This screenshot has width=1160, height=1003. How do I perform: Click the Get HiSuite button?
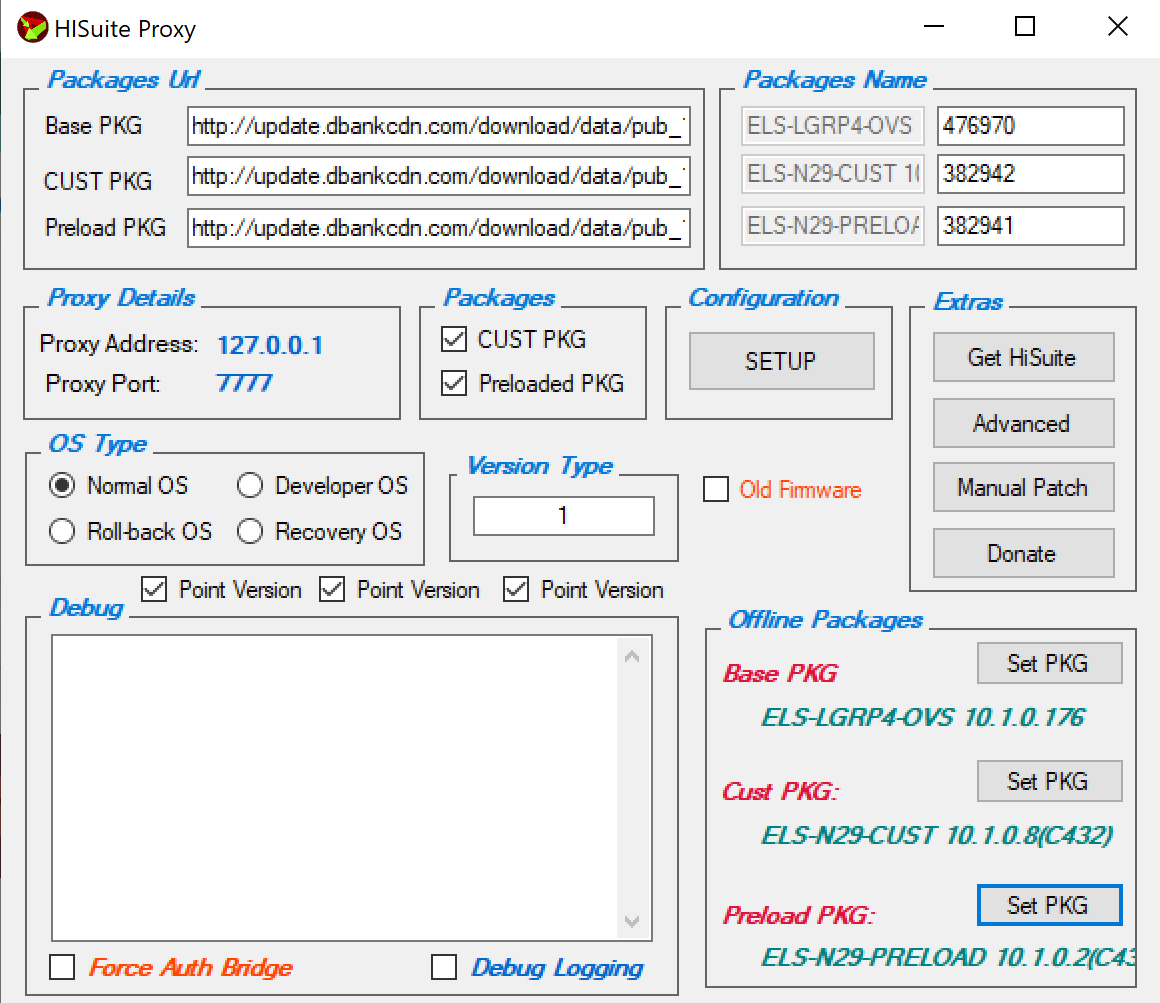[1023, 357]
